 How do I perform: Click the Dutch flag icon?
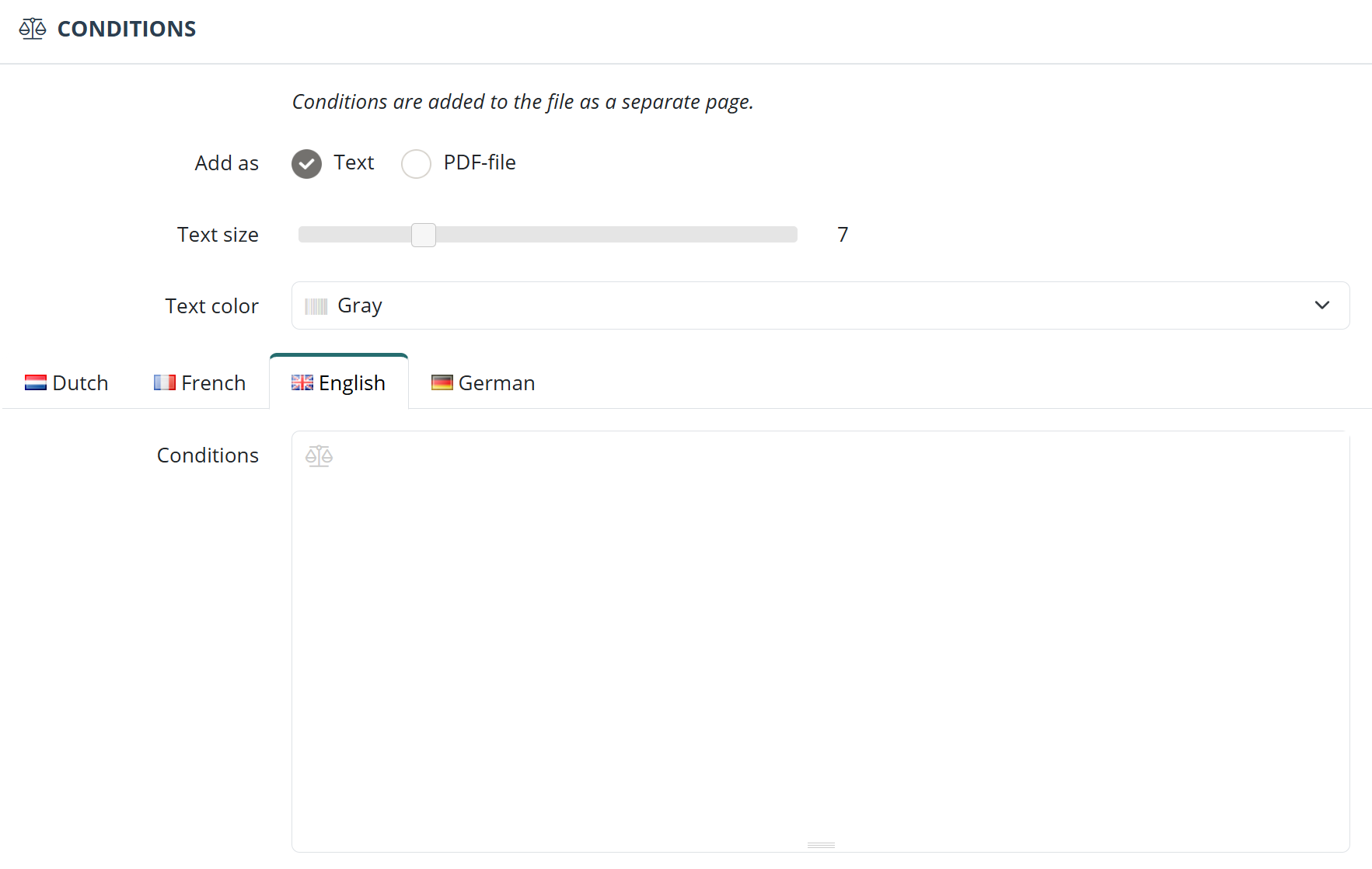[36, 382]
